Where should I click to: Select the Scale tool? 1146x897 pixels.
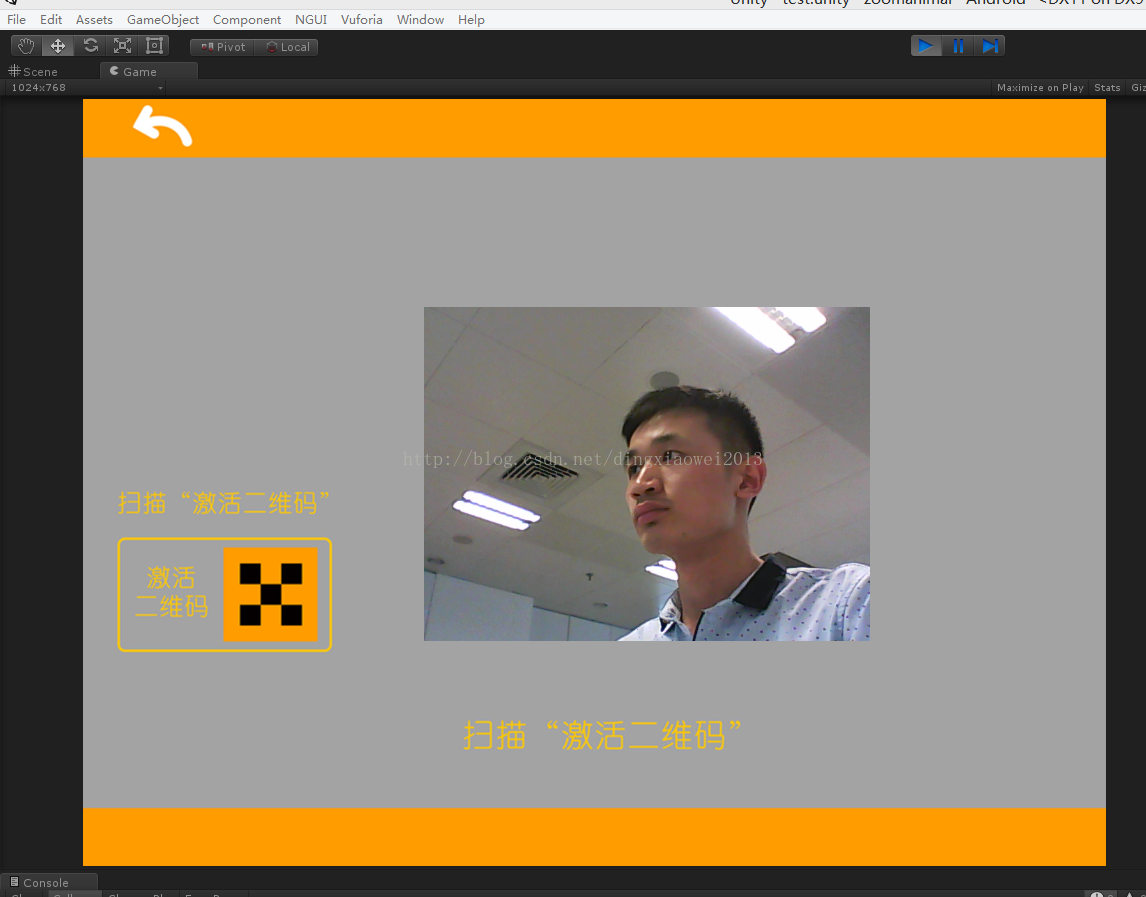[122, 46]
